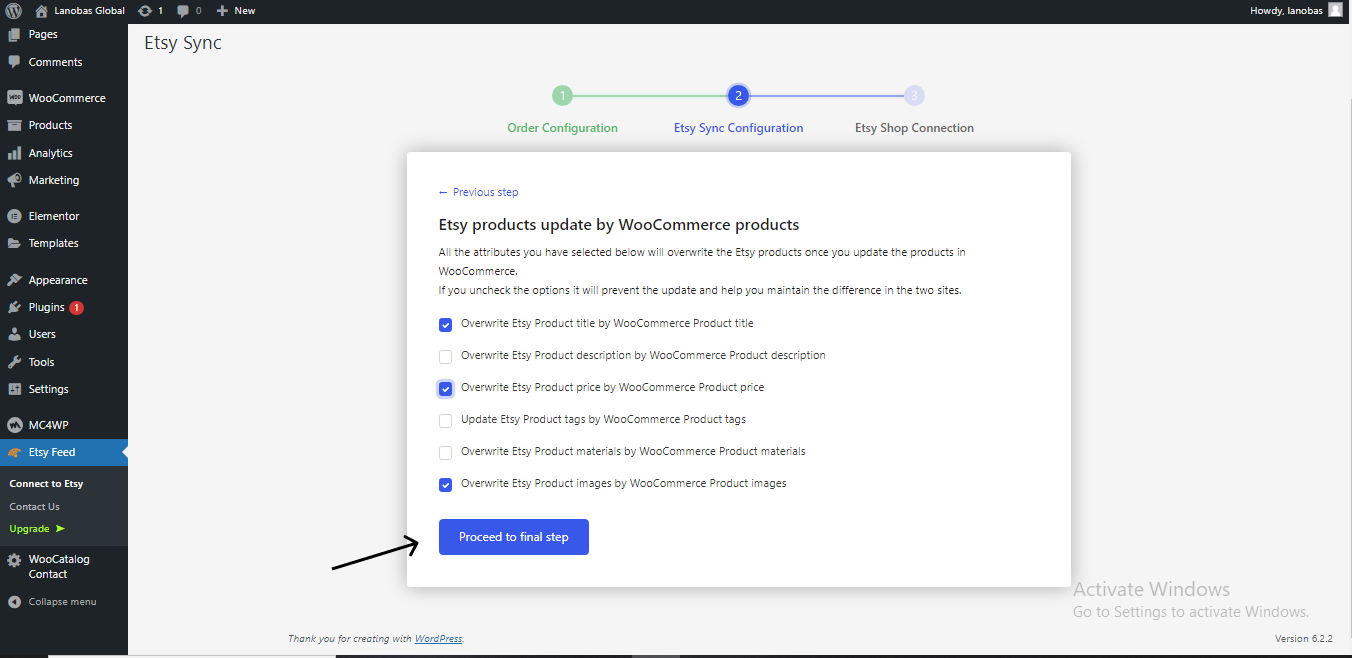This screenshot has width=1352, height=658.
Task: Click the Tools wrench icon
Action: 14,362
